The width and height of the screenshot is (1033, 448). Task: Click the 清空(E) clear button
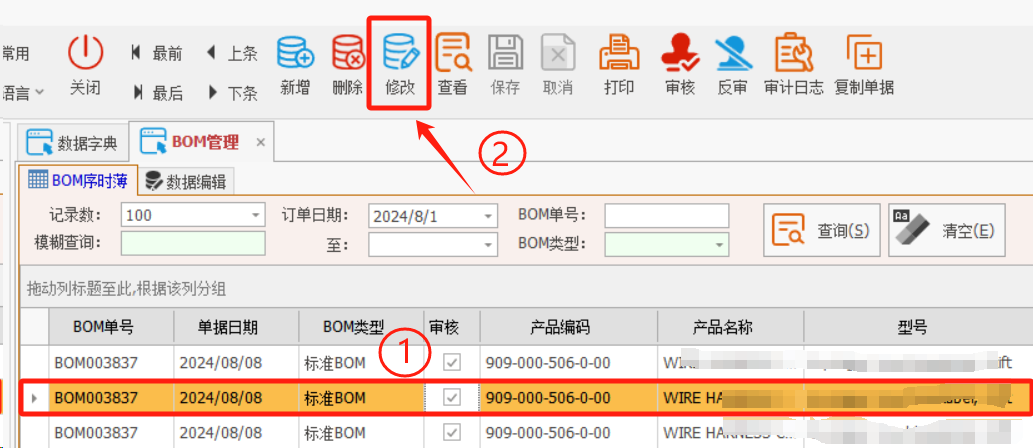point(947,230)
